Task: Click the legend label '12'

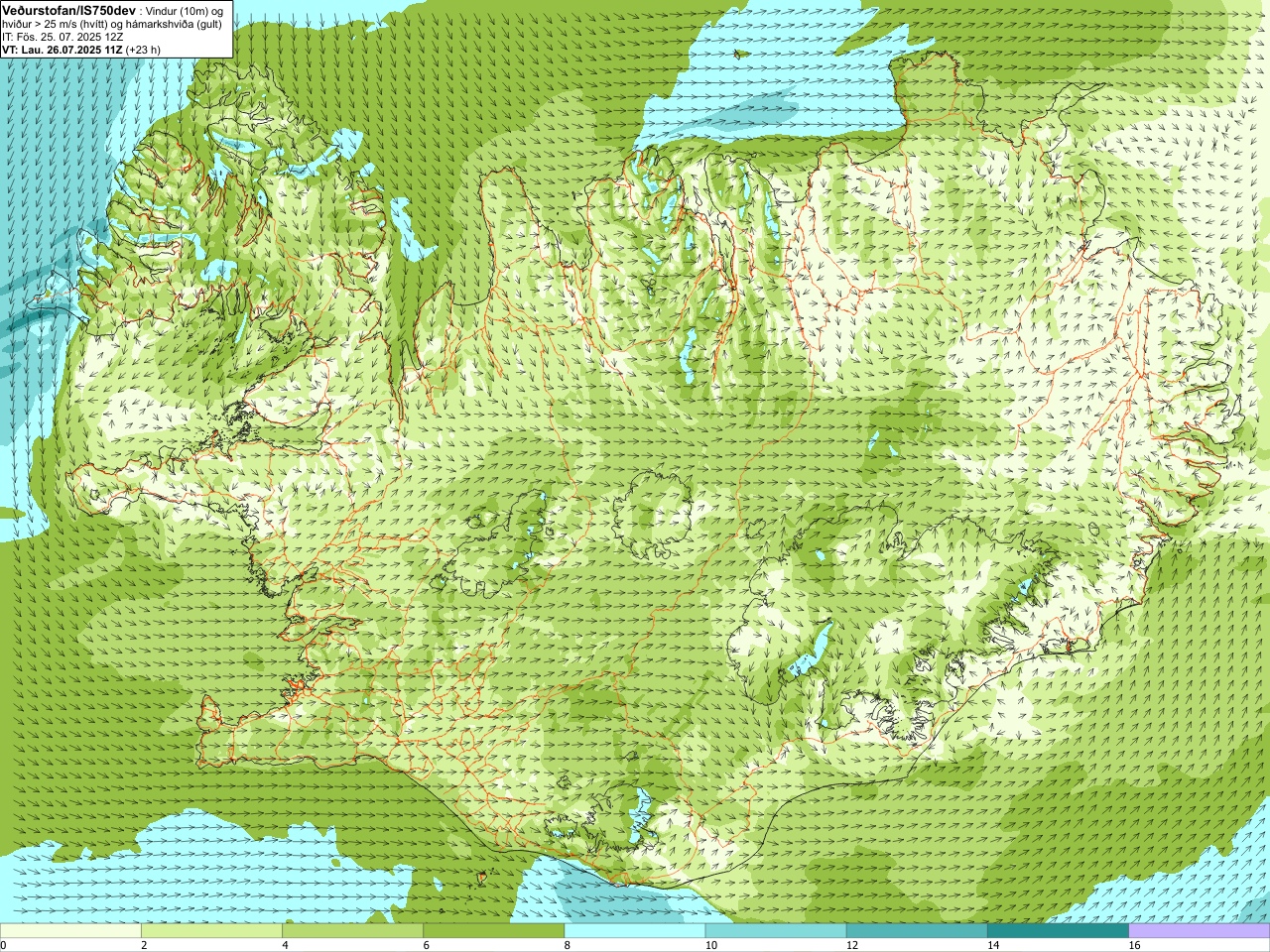Action: click(852, 945)
